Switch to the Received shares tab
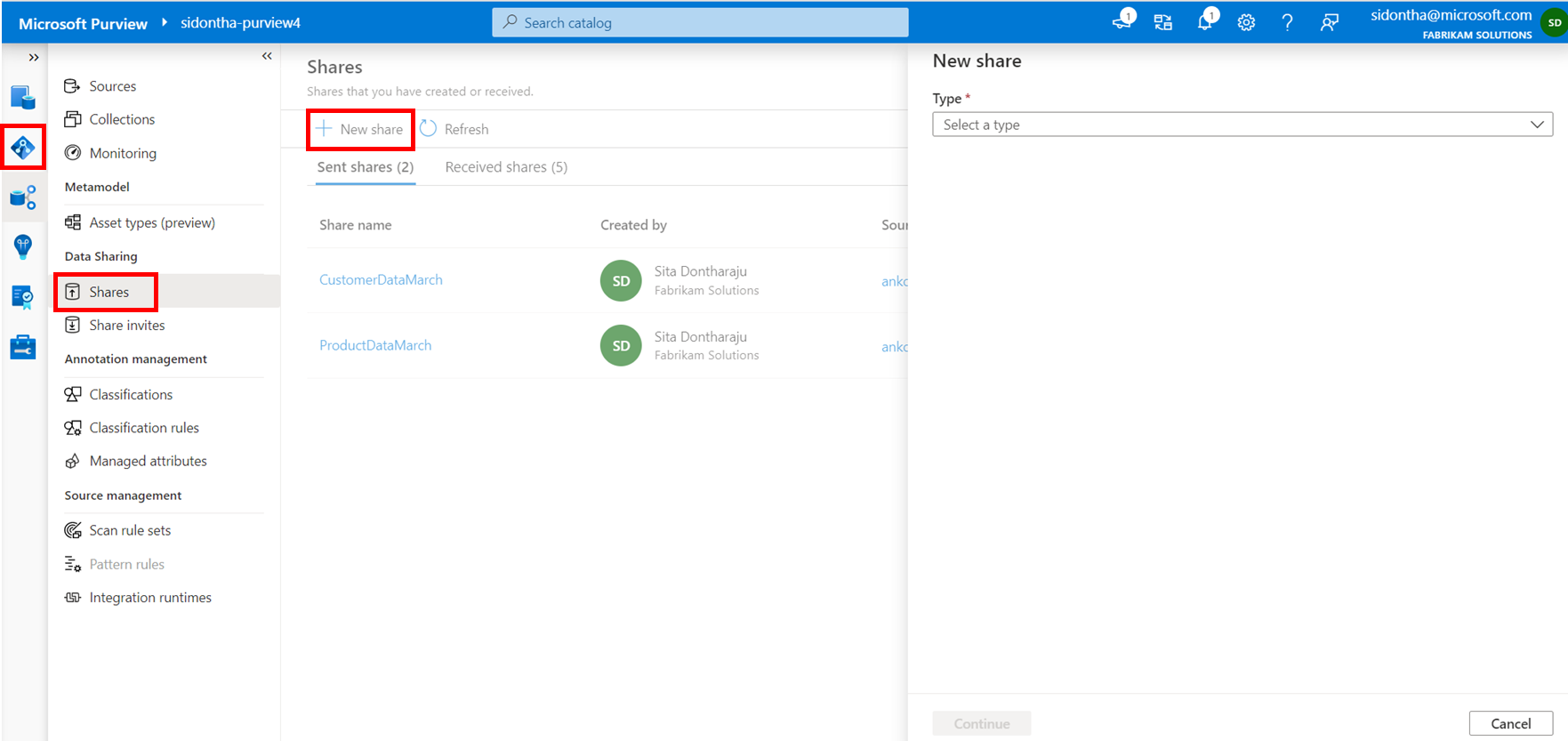 pos(505,167)
